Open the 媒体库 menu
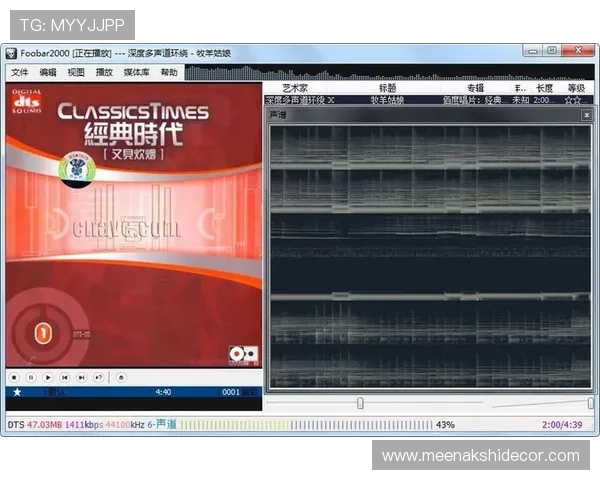600x480 pixels. pos(136,72)
